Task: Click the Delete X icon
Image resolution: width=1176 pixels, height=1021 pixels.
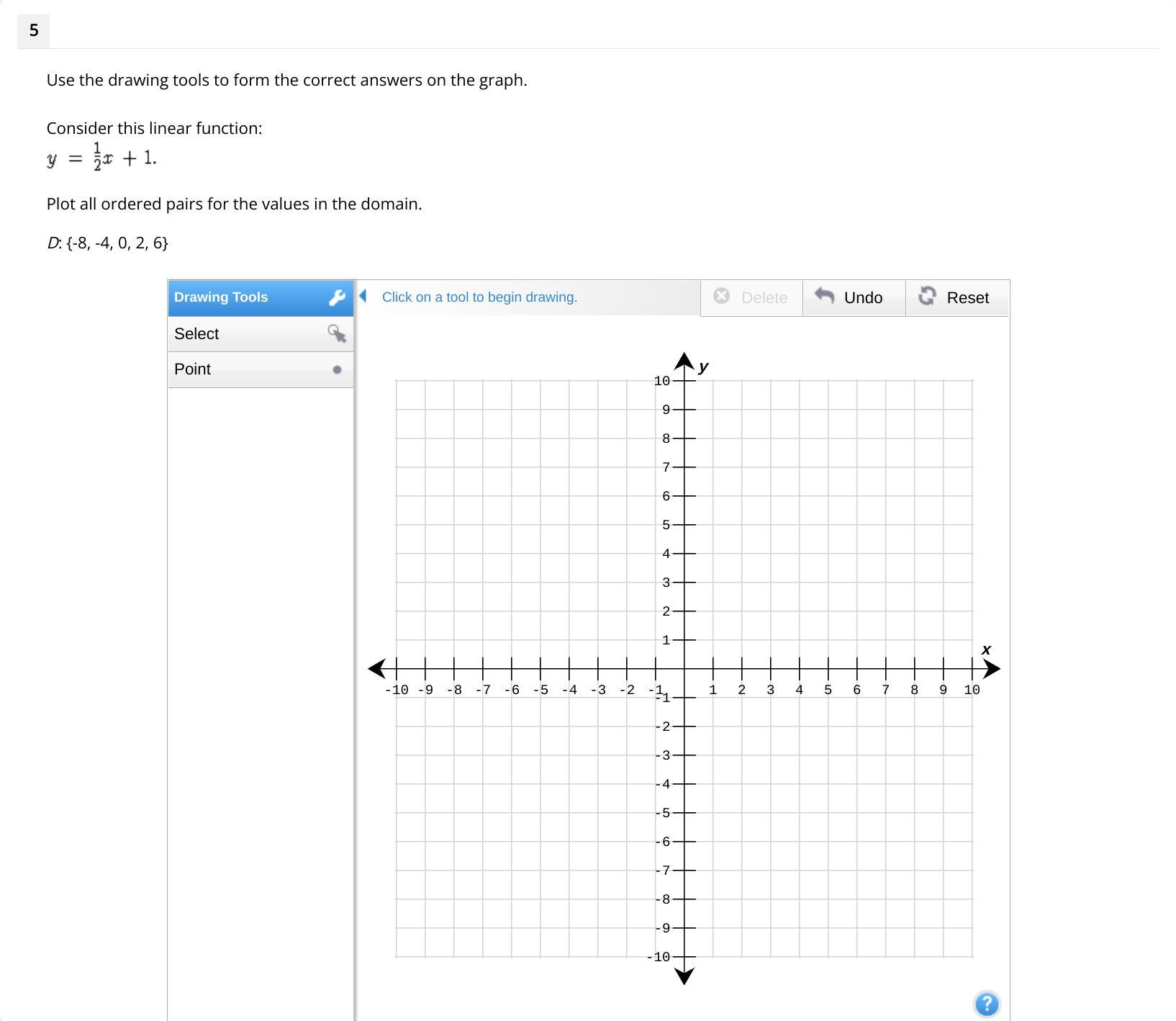Action: coord(721,296)
